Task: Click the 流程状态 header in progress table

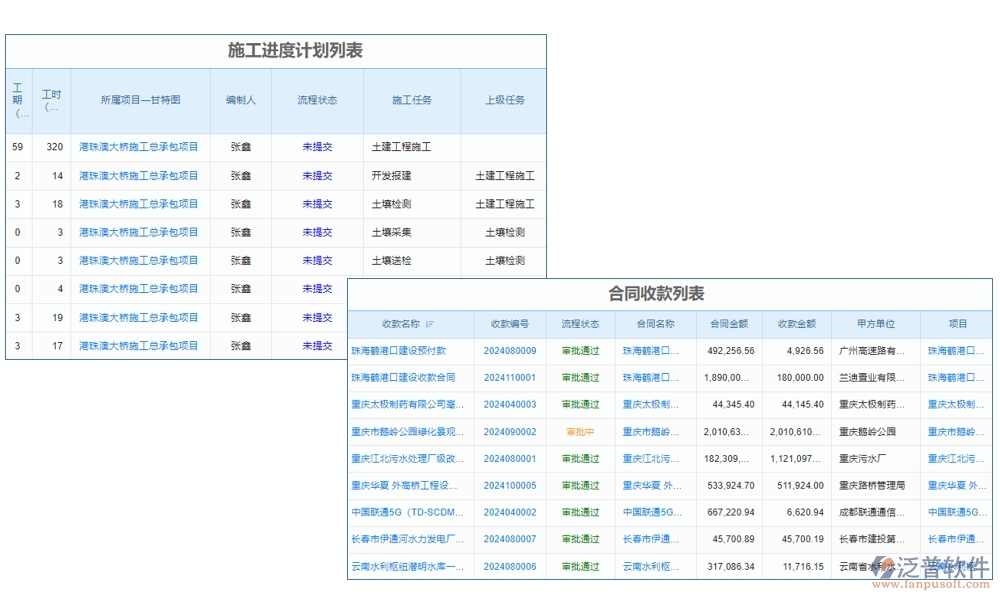Action: [x=317, y=100]
